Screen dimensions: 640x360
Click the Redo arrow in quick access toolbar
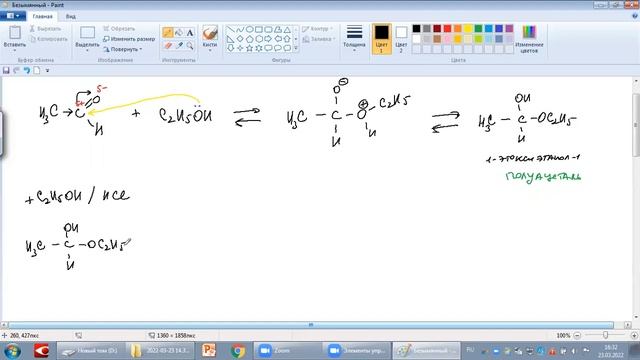tap(16, 70)
